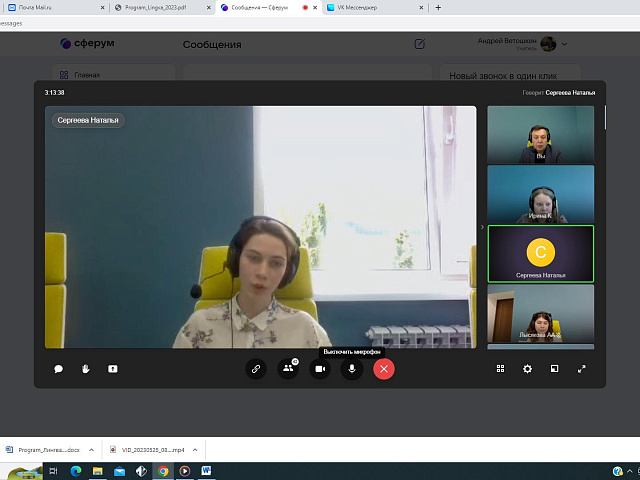640x480 pixels.
Task: Collapse the participants side panel
Action: coord(481,228)
